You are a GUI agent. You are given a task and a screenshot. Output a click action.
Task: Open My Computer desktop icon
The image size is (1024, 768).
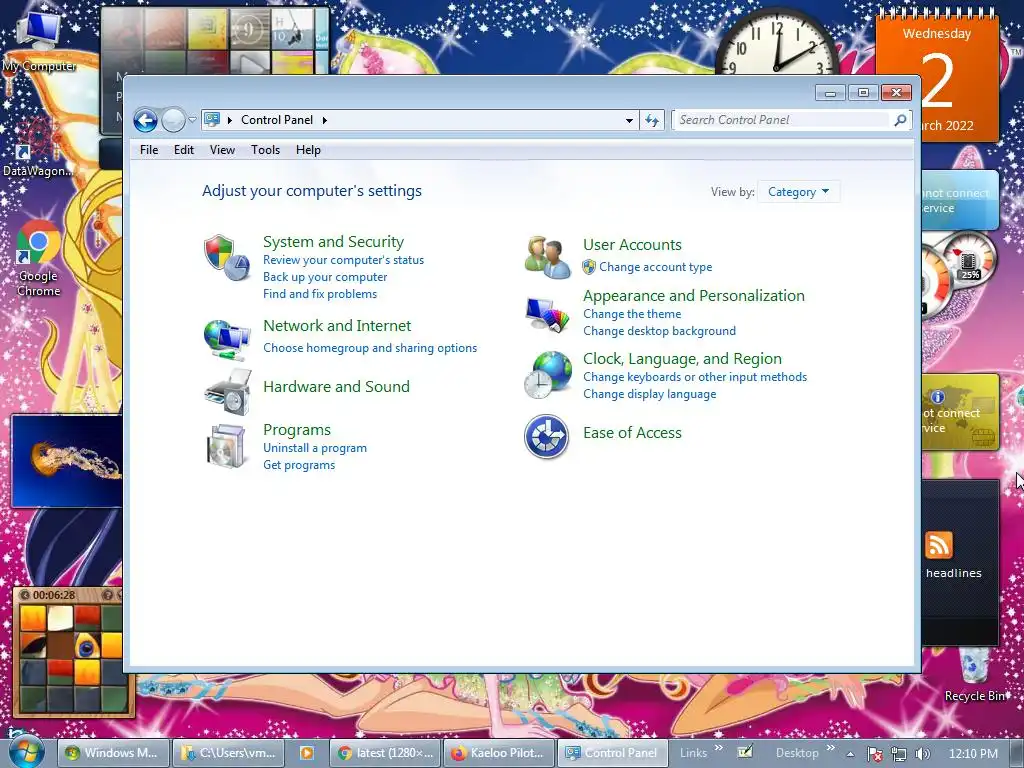pos(39,40)
